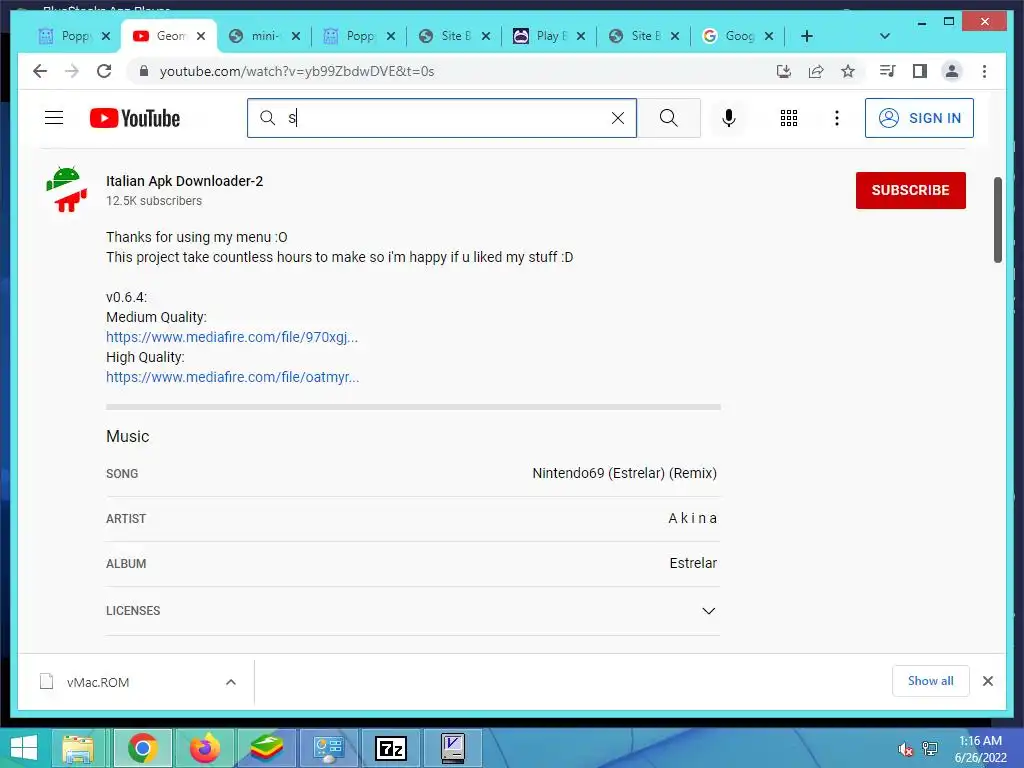1024x768 pixels.
Task: Click the page vertical scrollbar thumb
Action: [997, 219]
